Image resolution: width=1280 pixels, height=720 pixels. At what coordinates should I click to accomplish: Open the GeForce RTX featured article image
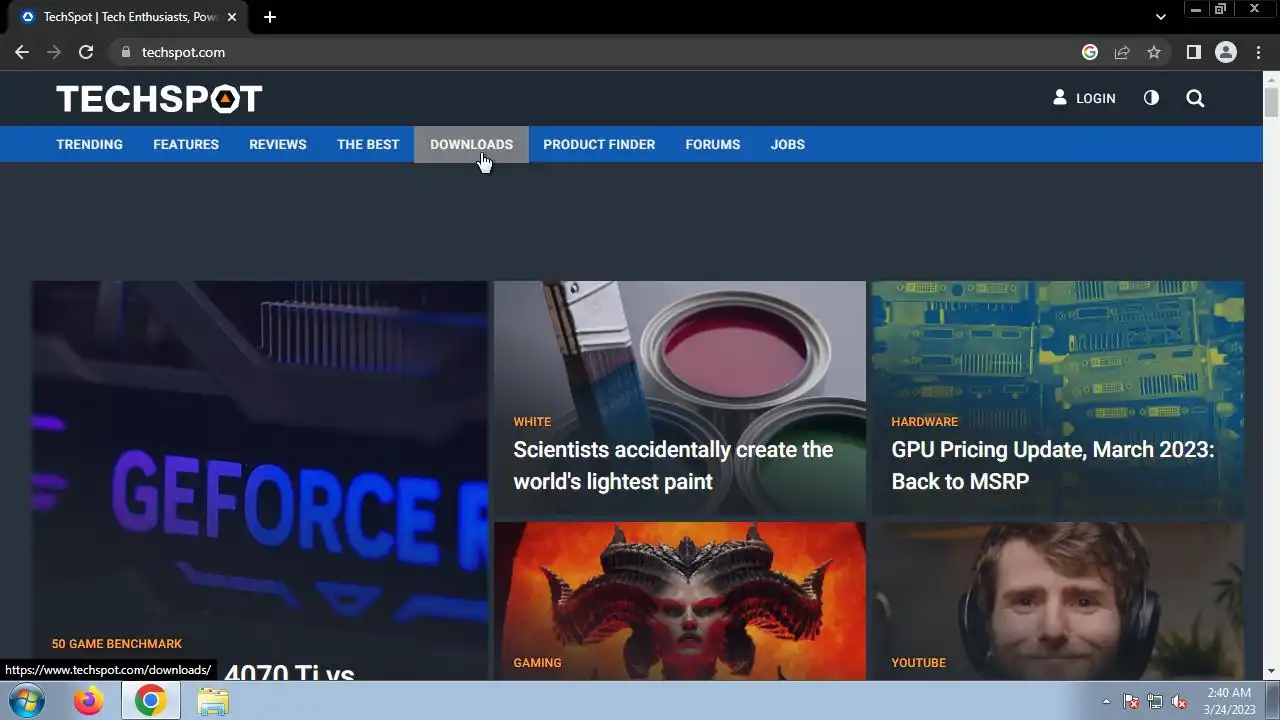[260, 480]
